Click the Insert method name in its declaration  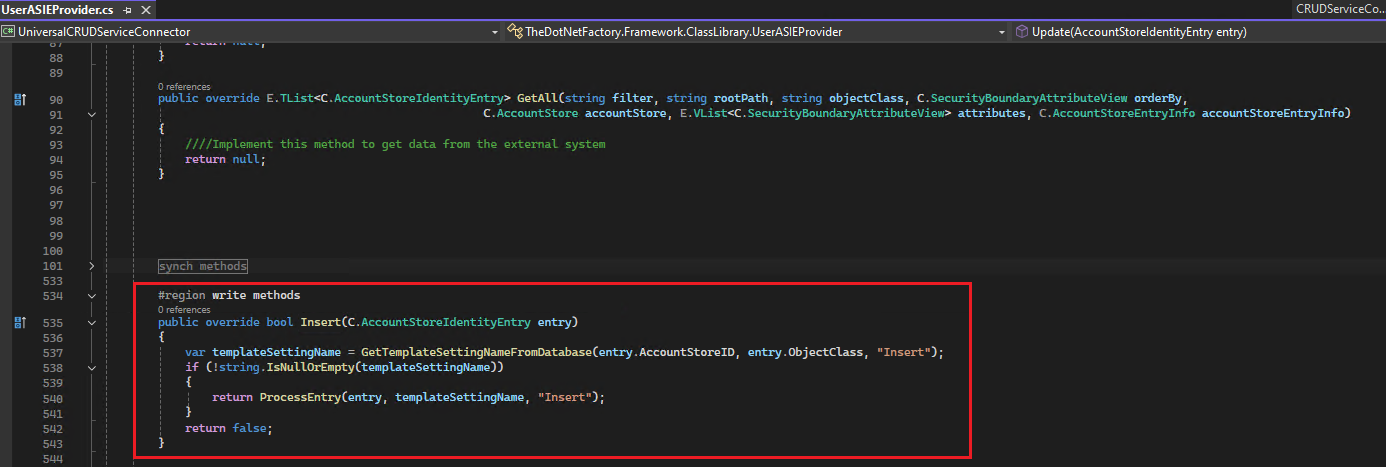(x=320, y=323)
